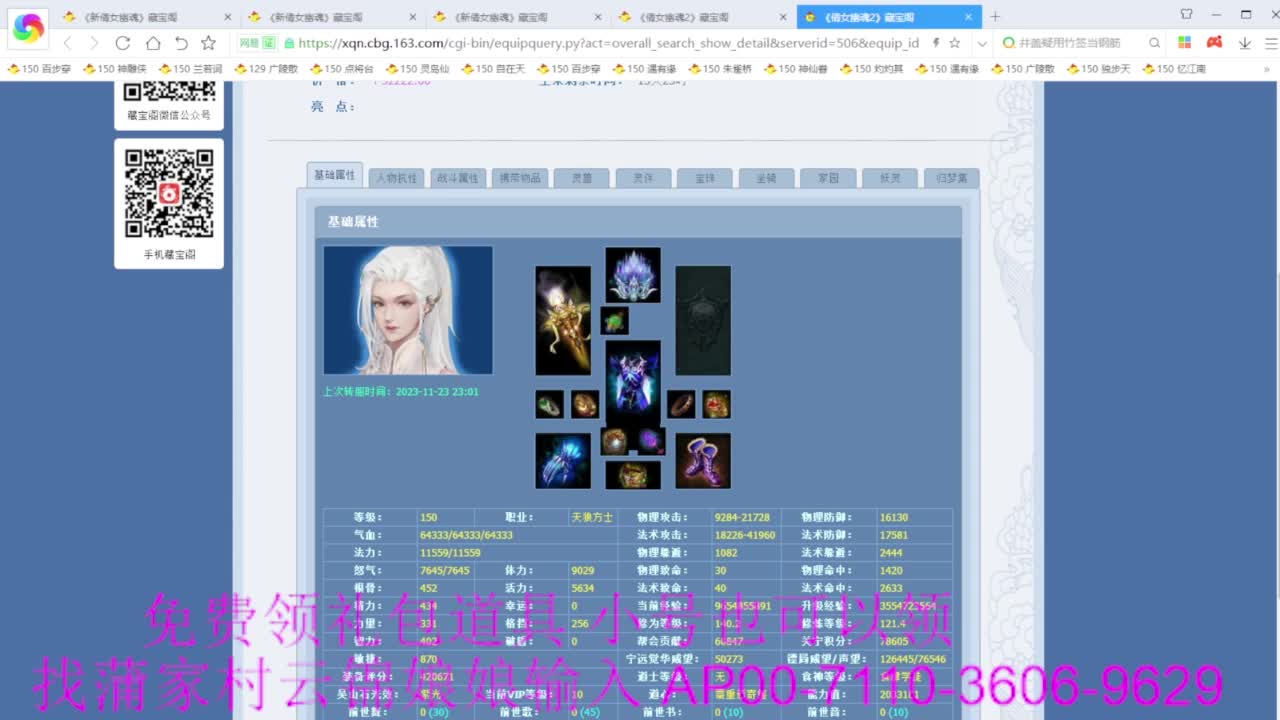Switch to the 战斗属性 tab
This screenshot has width=1280, height=720.
[458, 178]
